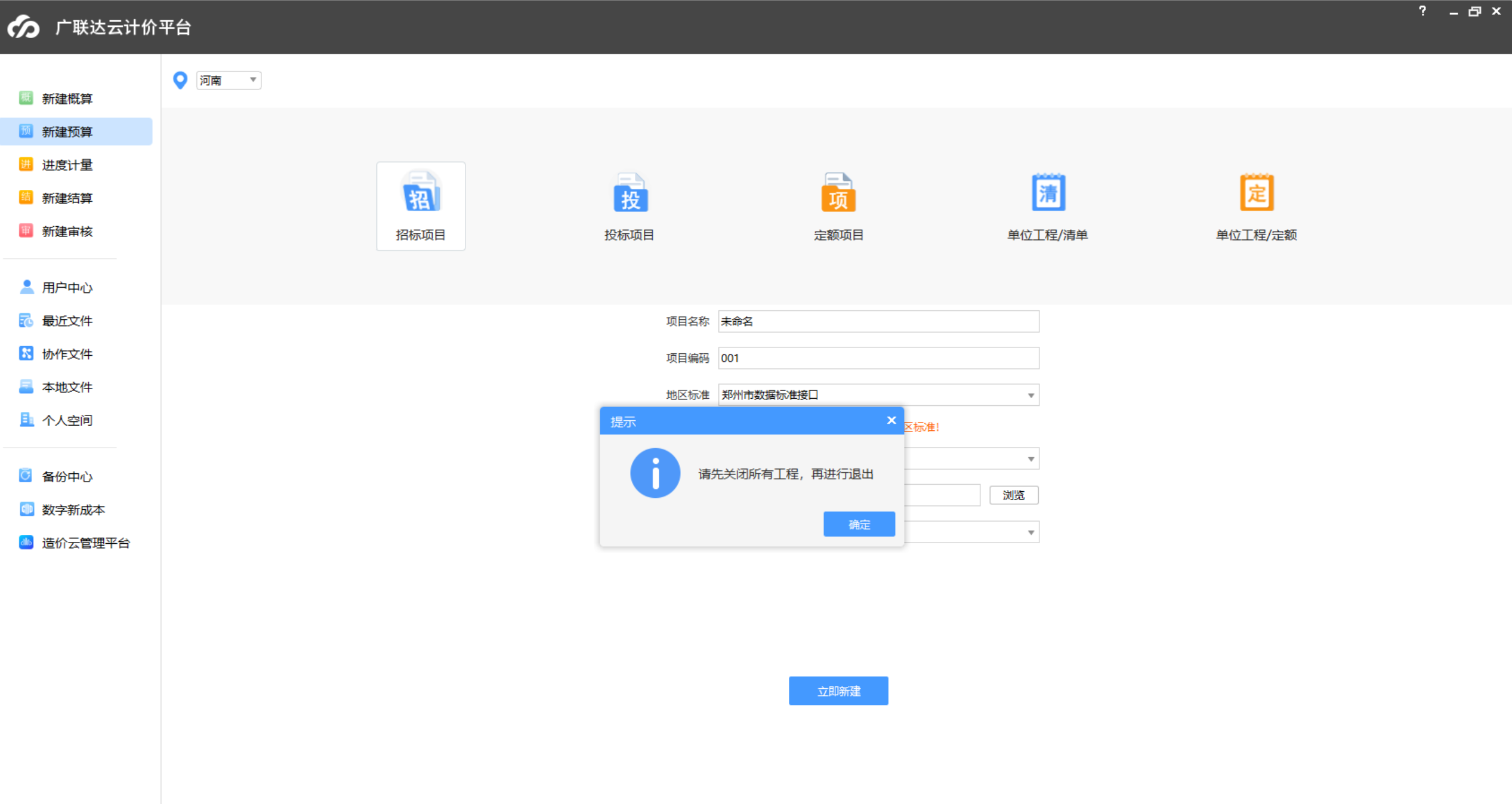Expand the 地区标准 dropdown arrow

[x=1030, y=395]
